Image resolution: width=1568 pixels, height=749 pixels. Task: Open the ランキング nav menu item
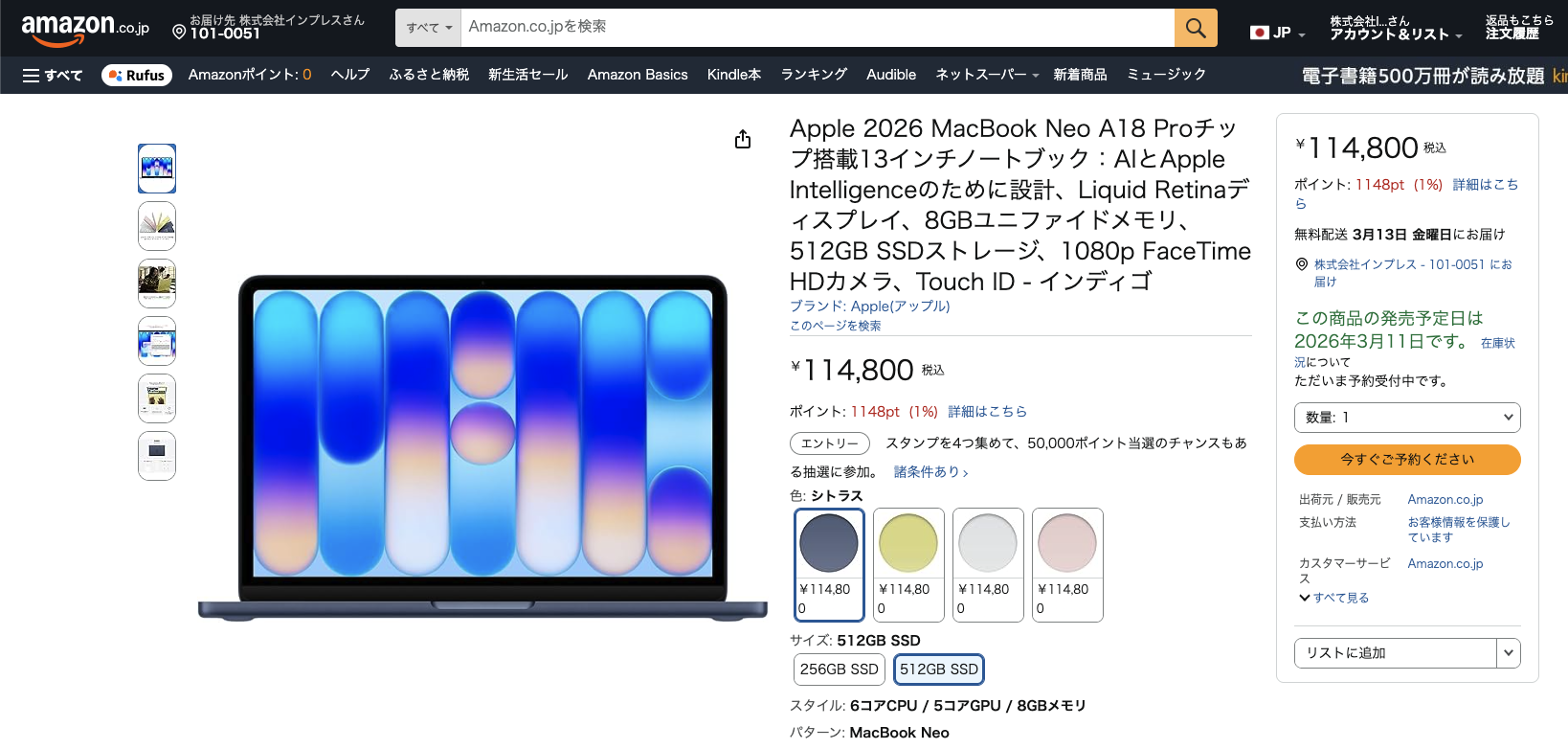814,75
